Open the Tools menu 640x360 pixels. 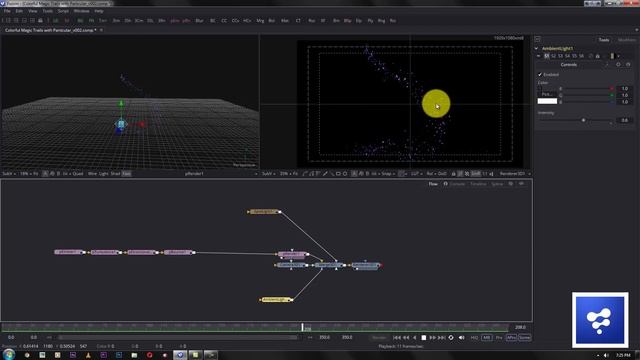(x=47, y=11)
